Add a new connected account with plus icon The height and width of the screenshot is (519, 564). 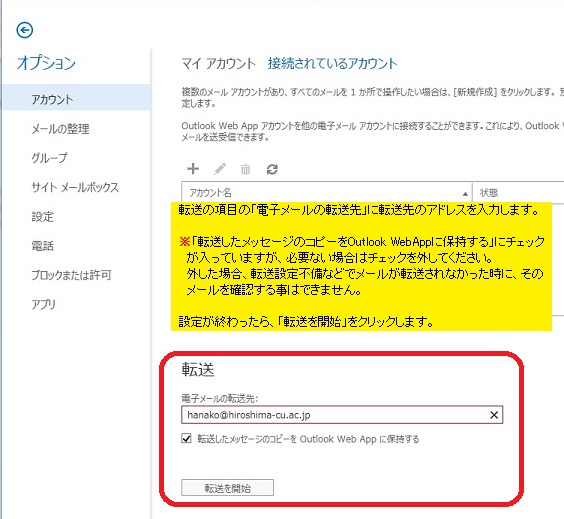click(x=193, y=168)
